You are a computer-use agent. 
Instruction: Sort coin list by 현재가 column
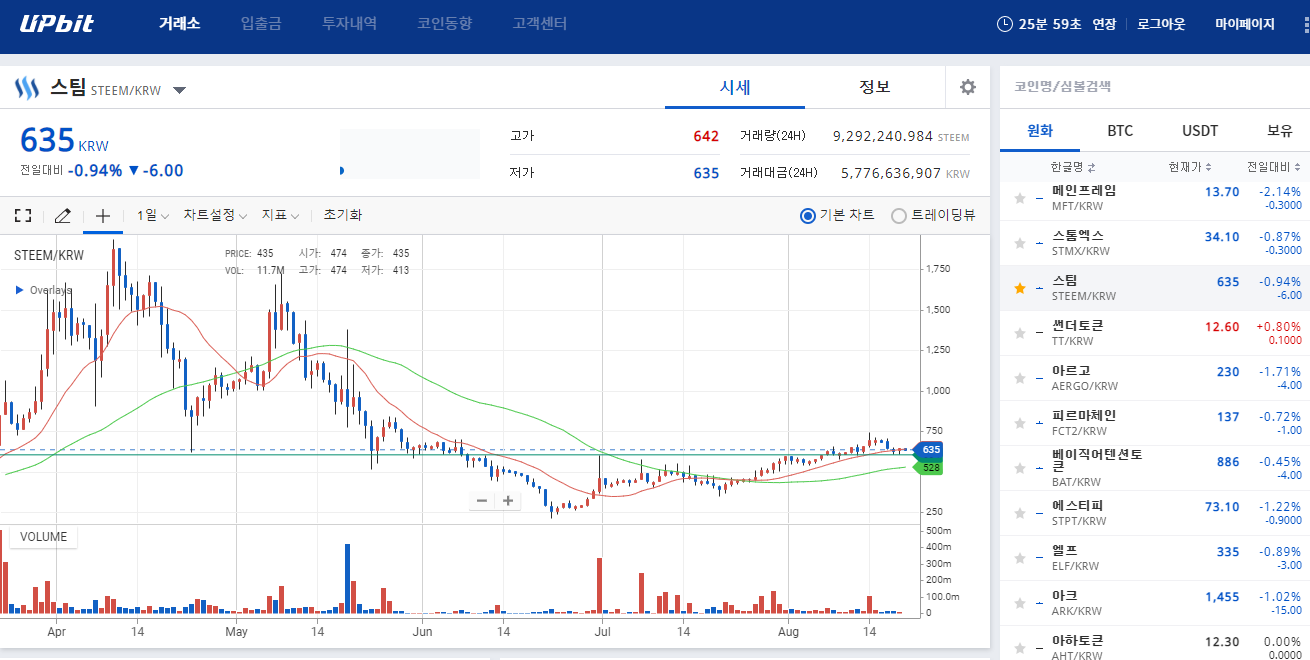click(1190, 167)
